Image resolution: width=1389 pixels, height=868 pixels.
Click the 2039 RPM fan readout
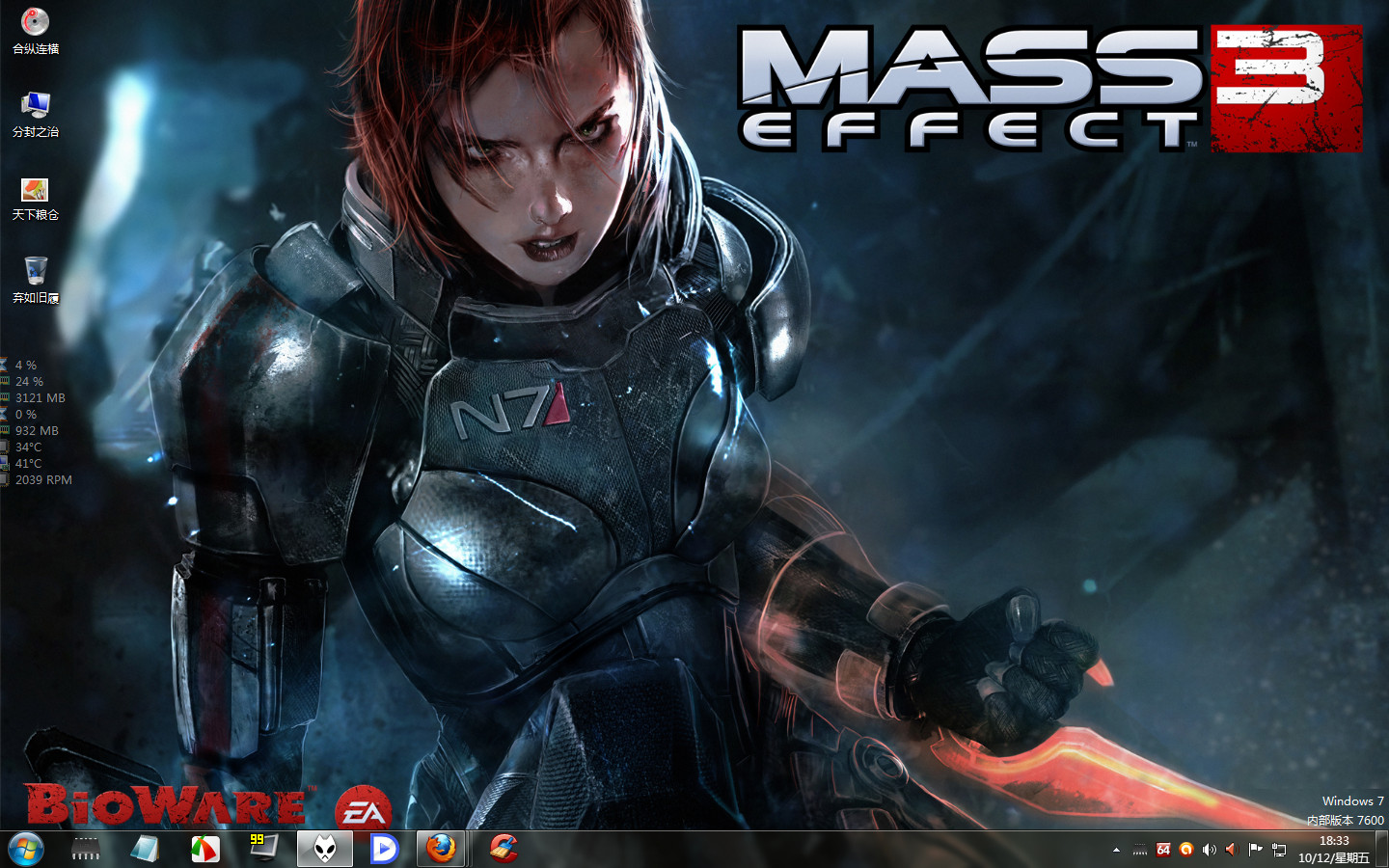tap(43, 479)
